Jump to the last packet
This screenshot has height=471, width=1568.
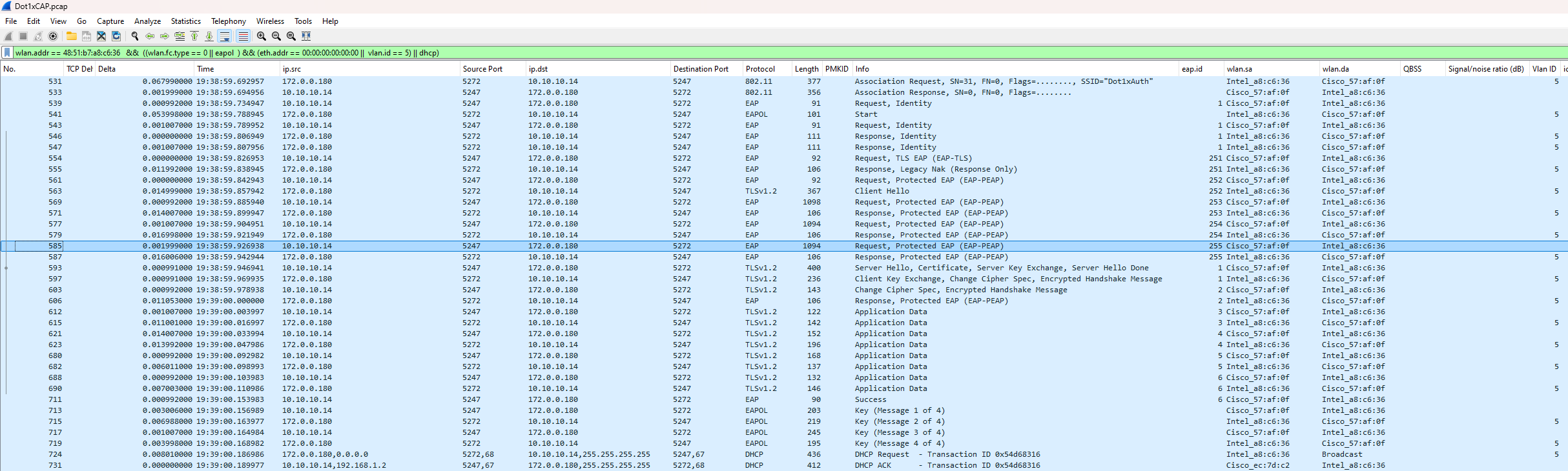coord(209,36)
